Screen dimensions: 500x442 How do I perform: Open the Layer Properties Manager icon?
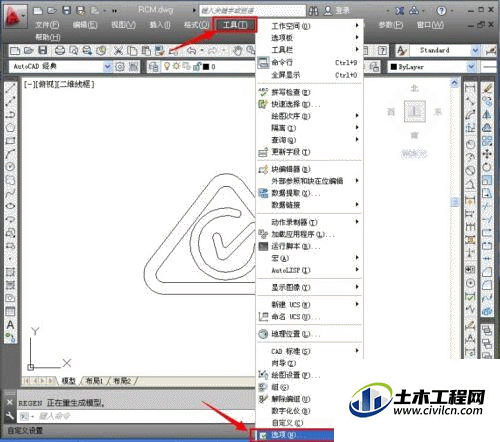(154, 67)
